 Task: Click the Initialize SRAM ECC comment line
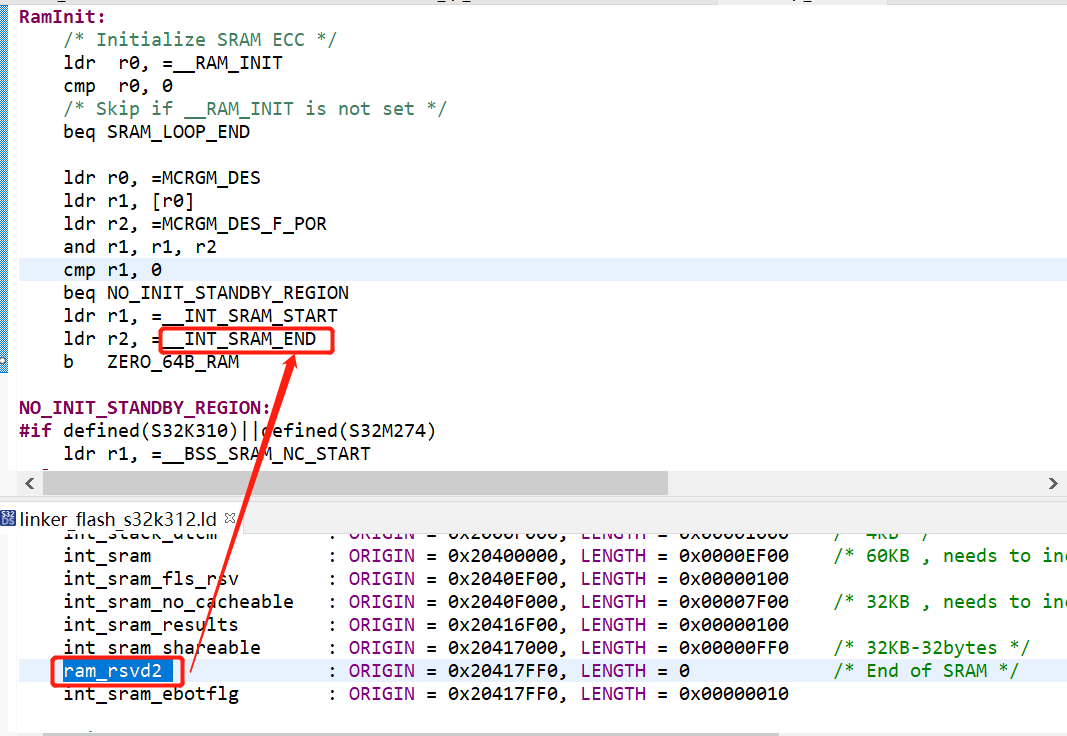pyautogui.click(x=200, y=39)
